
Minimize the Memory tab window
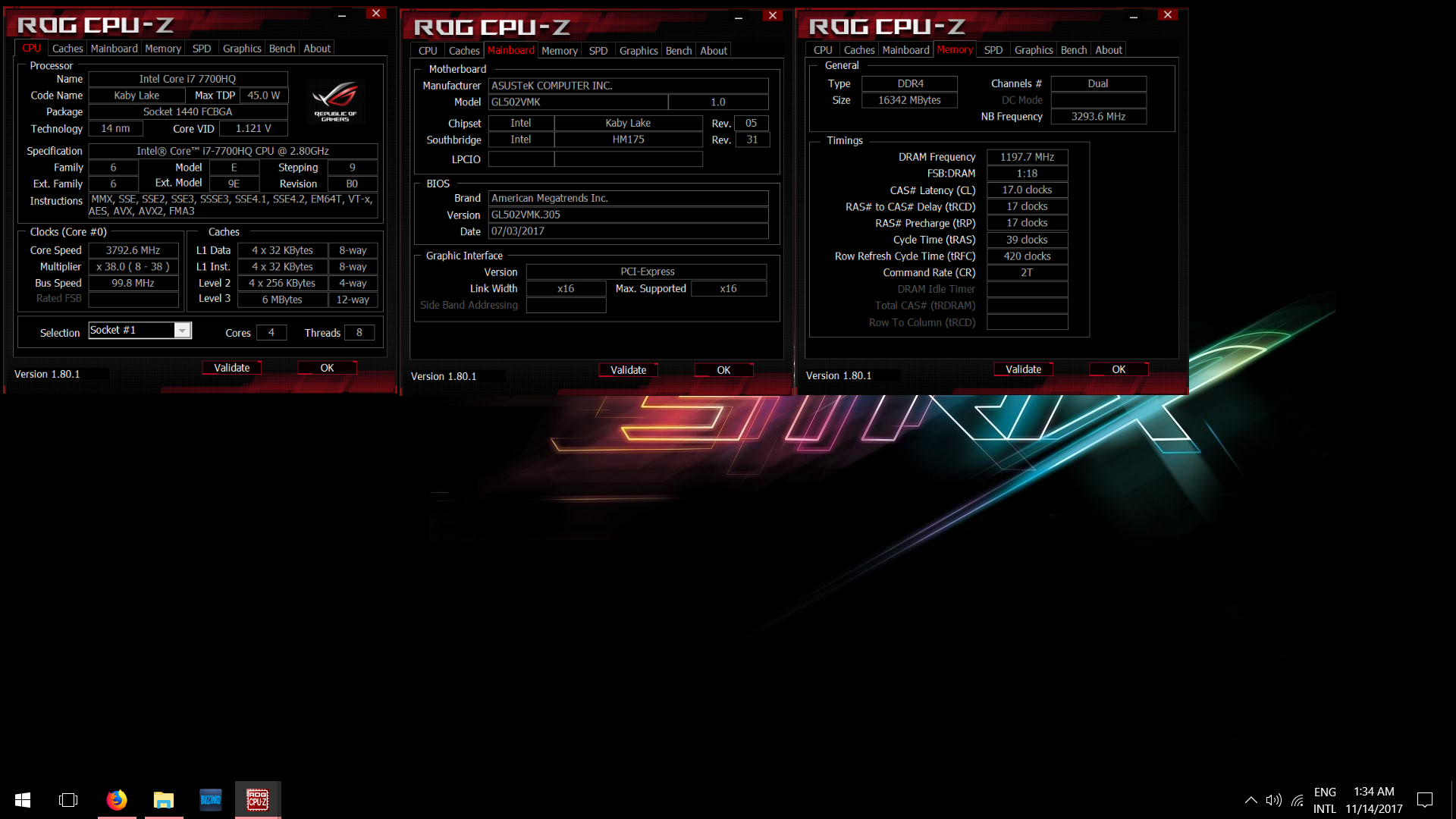click(1134, 16)
